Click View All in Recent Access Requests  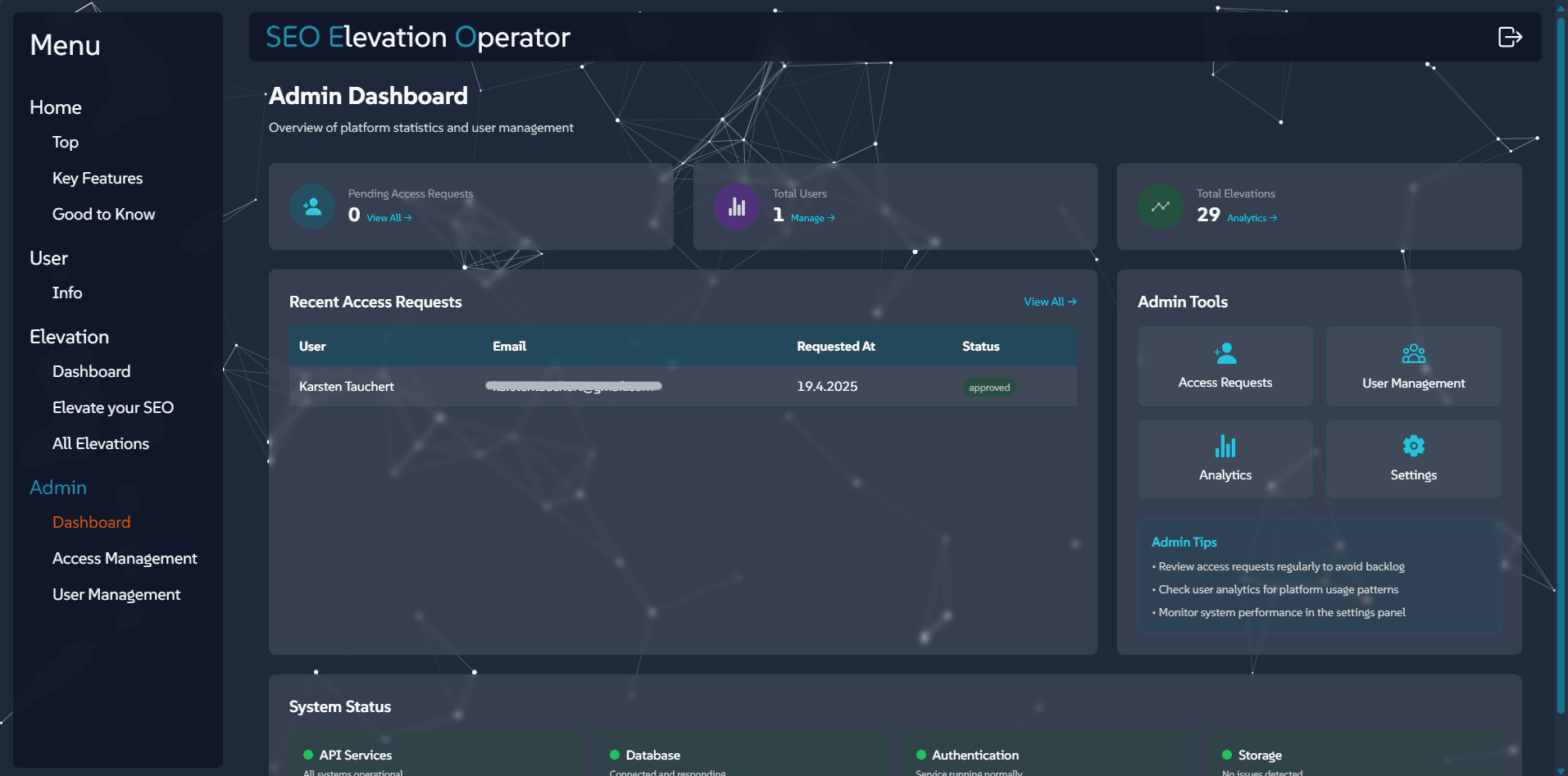(x=1049, y=302)
